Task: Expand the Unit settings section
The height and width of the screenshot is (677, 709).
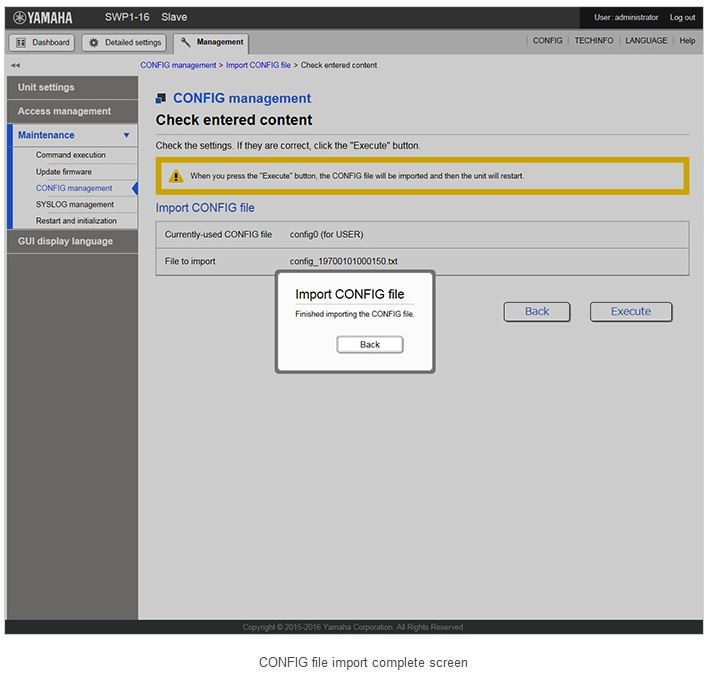Action: pyautogui.click(x=46, y=87)
